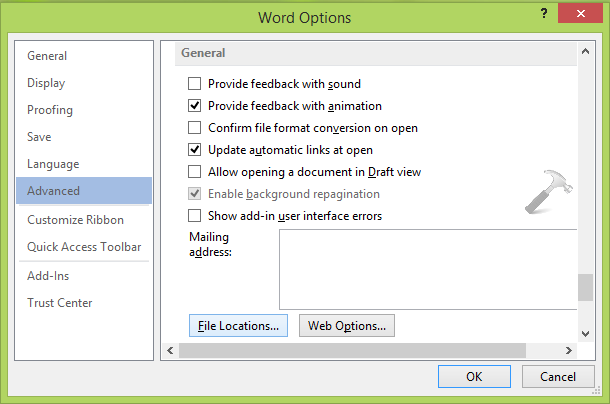Click the General section header text
Viewport: 610px width, 404px height.
(203, 53)
